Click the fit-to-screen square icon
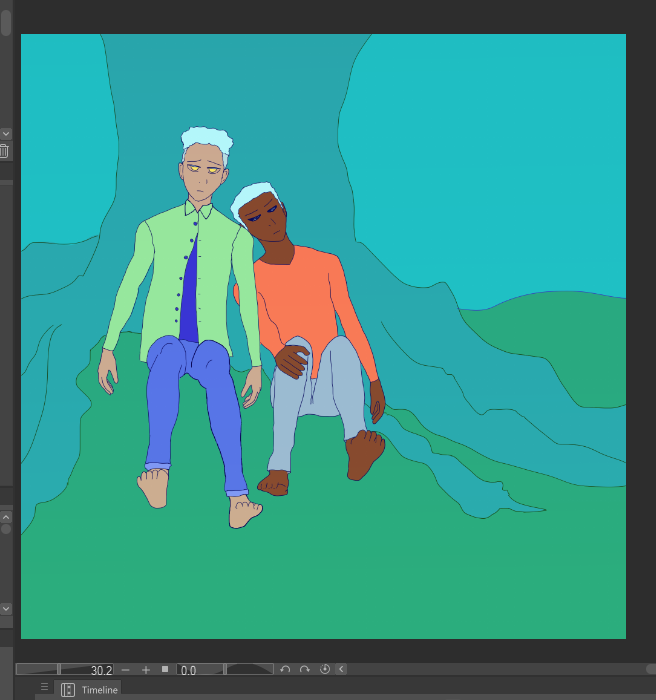The width and height of the screenshot is (656, 700). click(165, 669)
